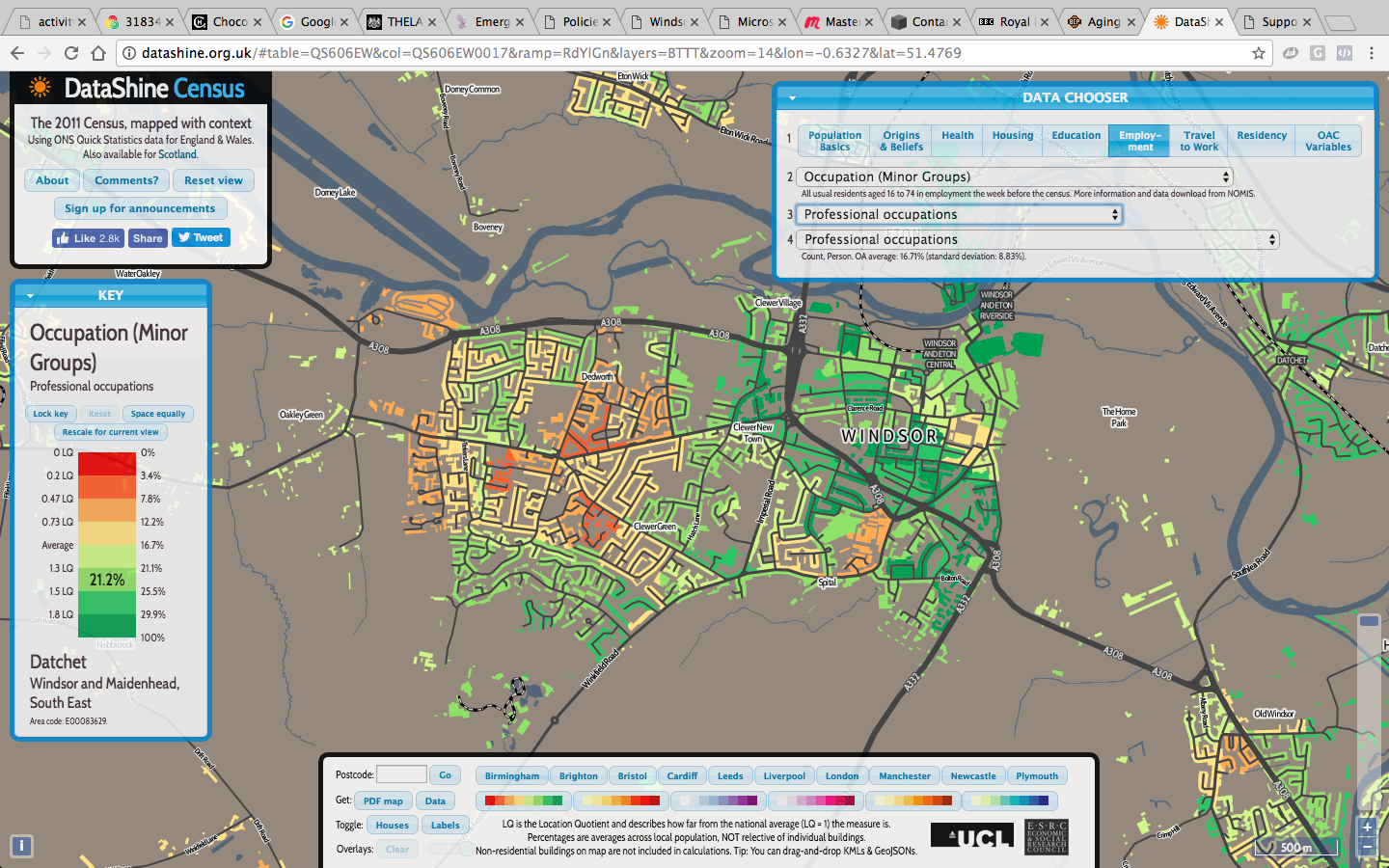Image resolution: width=1389 pixels, height=868 pixels.
Task: Jump to Plymouth on the map
Action: click(1037, 775)
